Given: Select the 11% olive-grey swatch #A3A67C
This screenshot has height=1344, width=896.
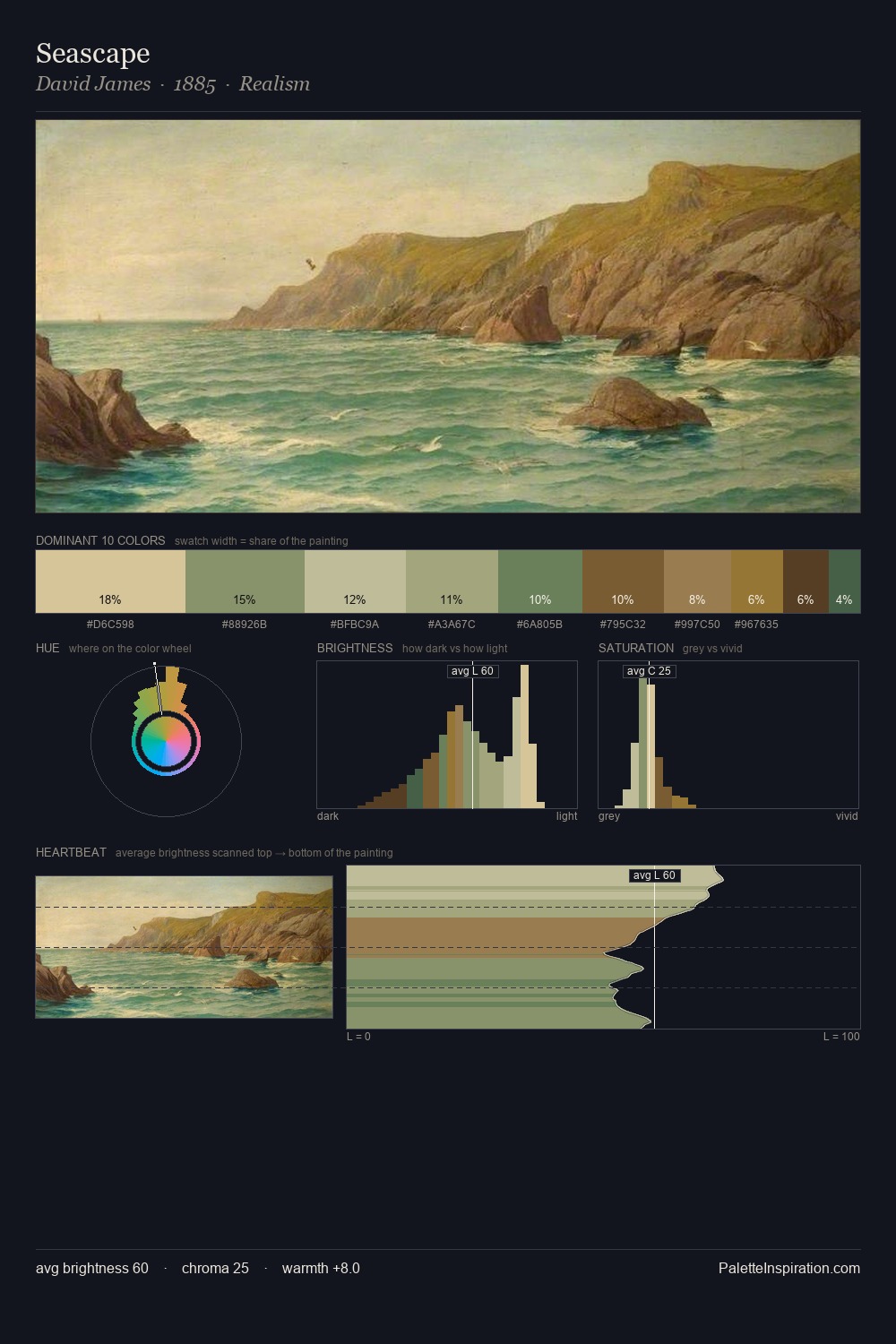Looking at the screenshot, I should point(452,582).
